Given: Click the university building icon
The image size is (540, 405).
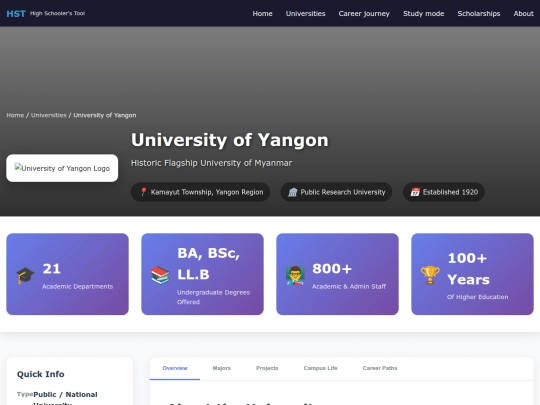Looking at the screenshot, I should (292, 192).
